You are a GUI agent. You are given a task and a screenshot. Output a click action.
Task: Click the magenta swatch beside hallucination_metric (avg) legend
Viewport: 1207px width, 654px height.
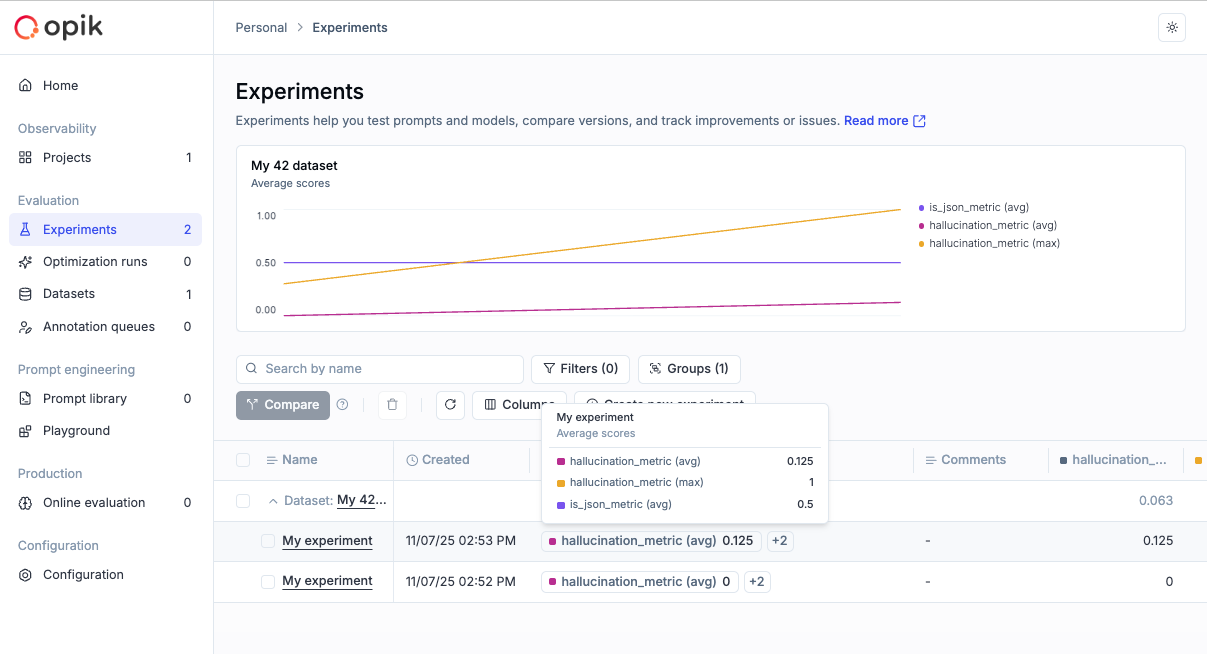[920, 225]
